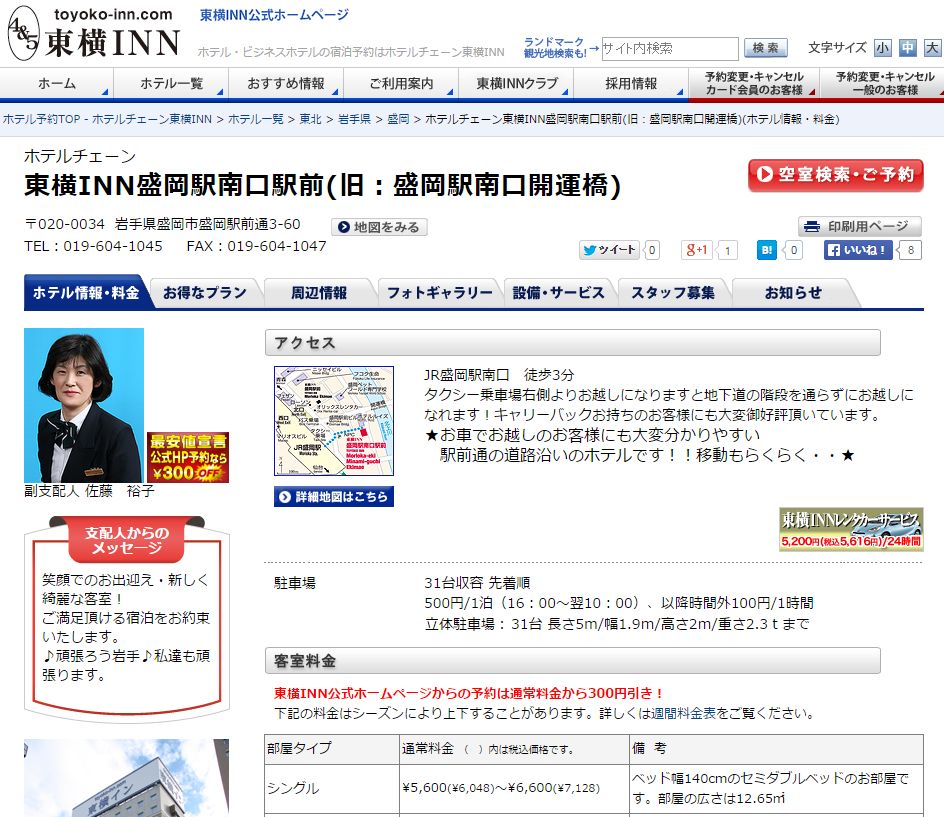Screen dimensions: 944x817
Task: Click breadcrumb link 岩手県
Action: click(354, 119)
